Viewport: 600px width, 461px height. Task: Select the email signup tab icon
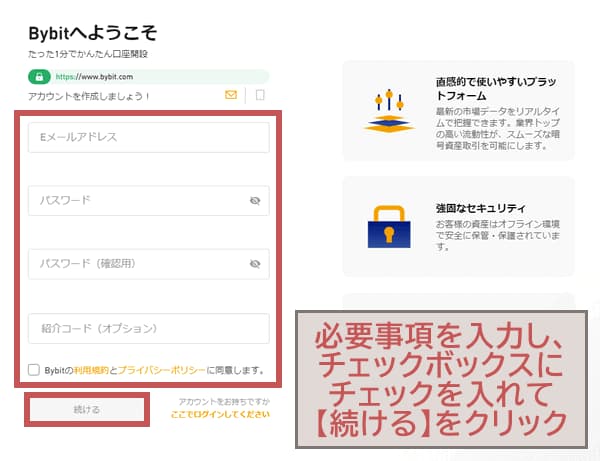pos(231,94)
